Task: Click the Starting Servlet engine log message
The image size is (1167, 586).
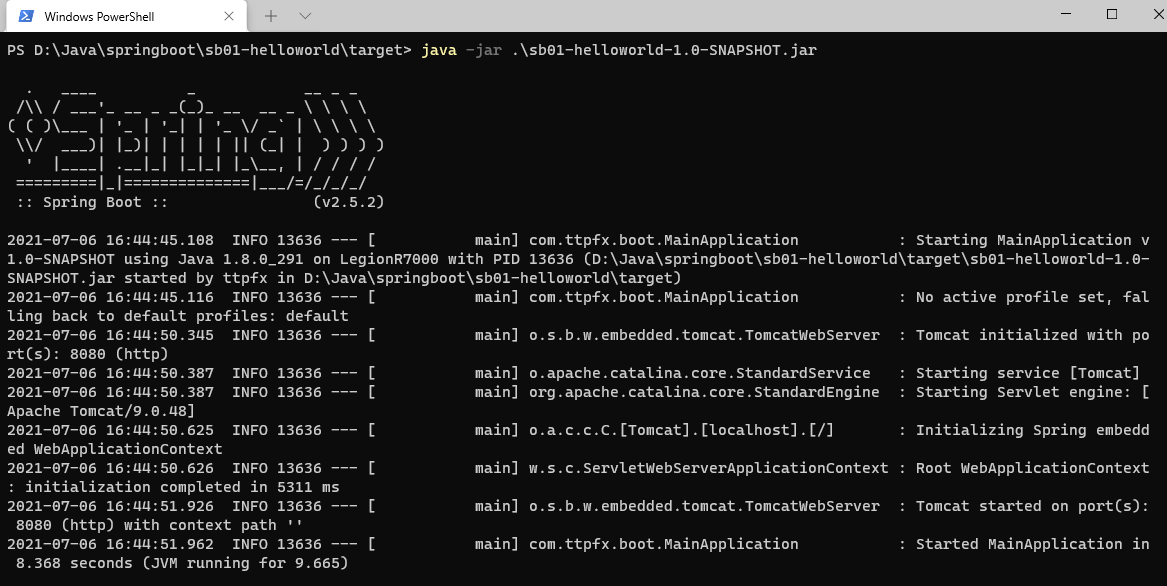Action: pos(1033,392)
